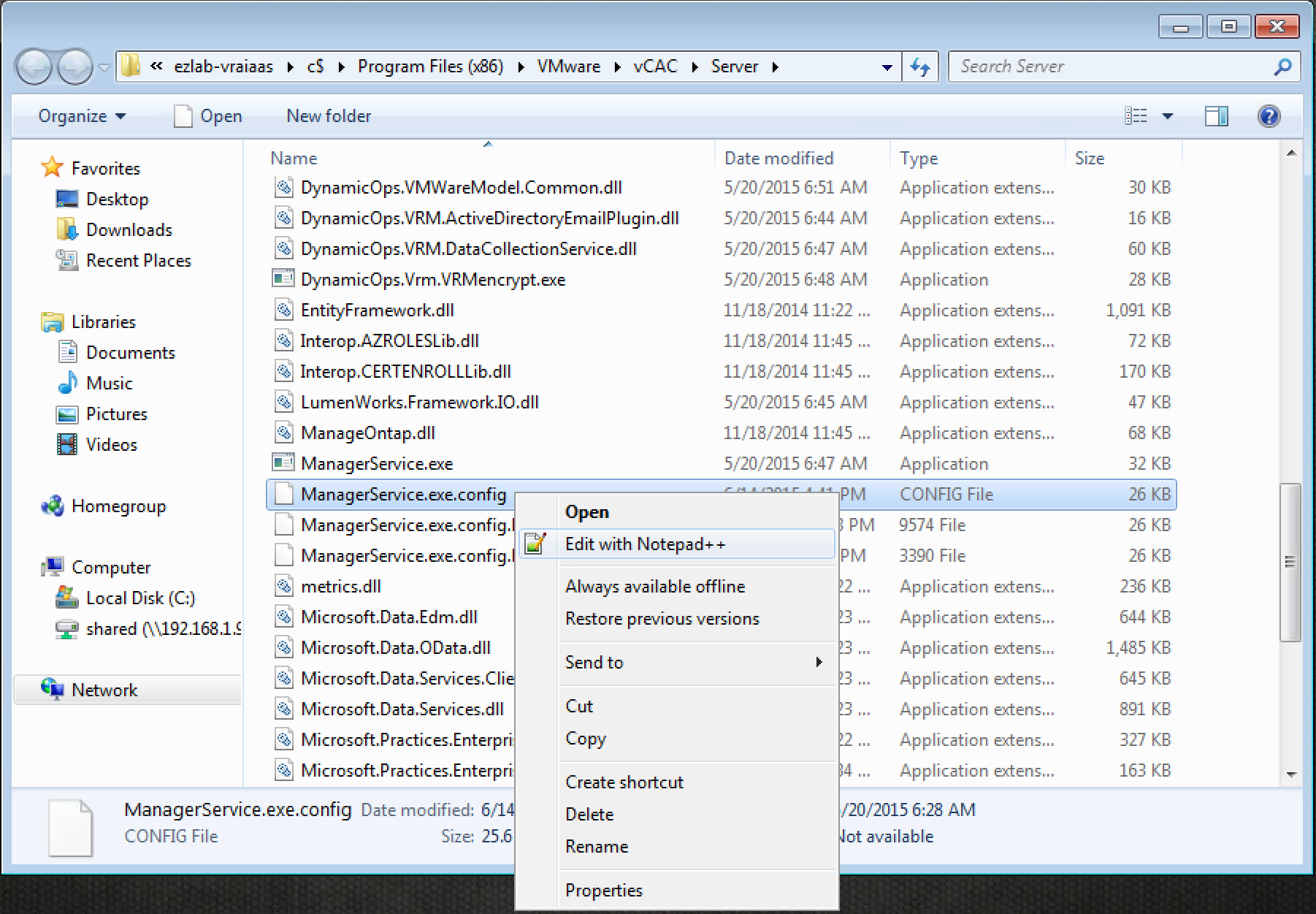The image size is (1316, 914).
Task: Open the Help question mark icon
Action: point(1269,116)
